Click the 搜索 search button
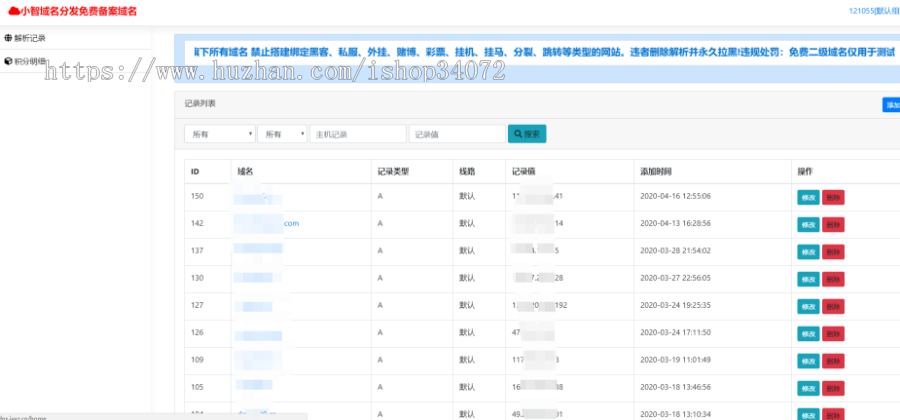The image size is (900, 420). [527, 134]
